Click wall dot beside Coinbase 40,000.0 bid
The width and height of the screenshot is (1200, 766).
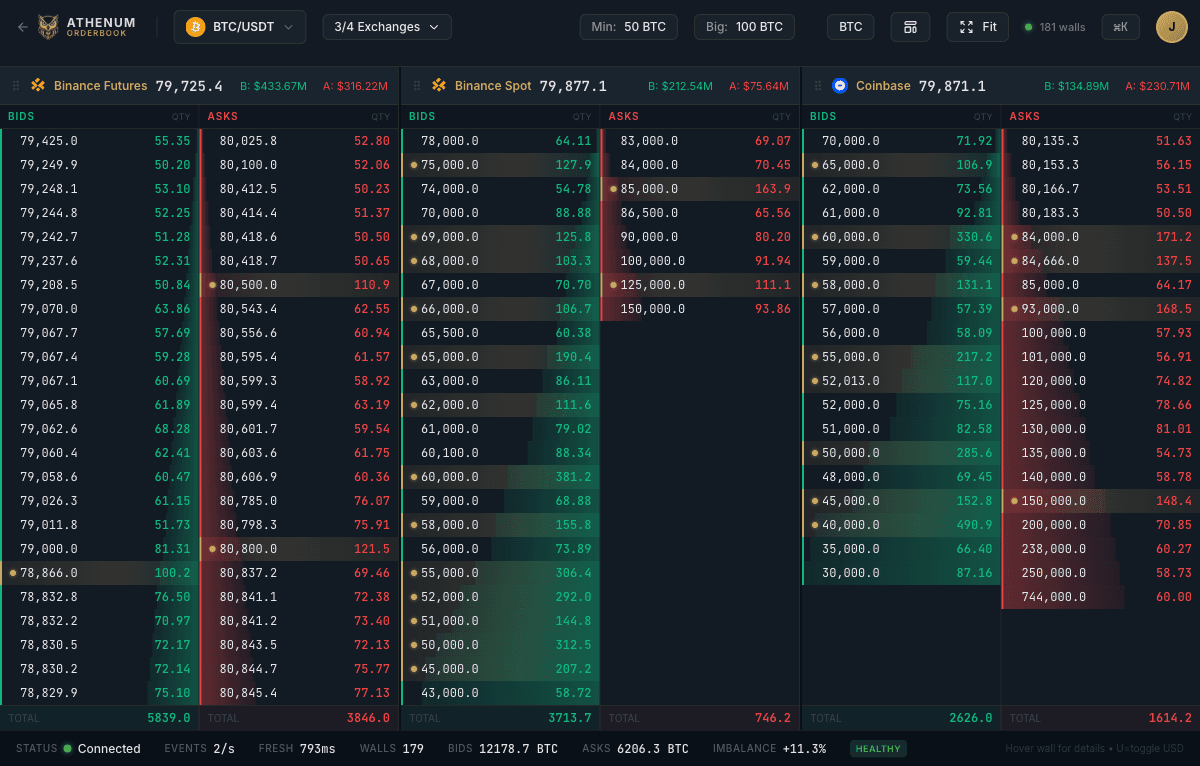[x=814, y=525]
